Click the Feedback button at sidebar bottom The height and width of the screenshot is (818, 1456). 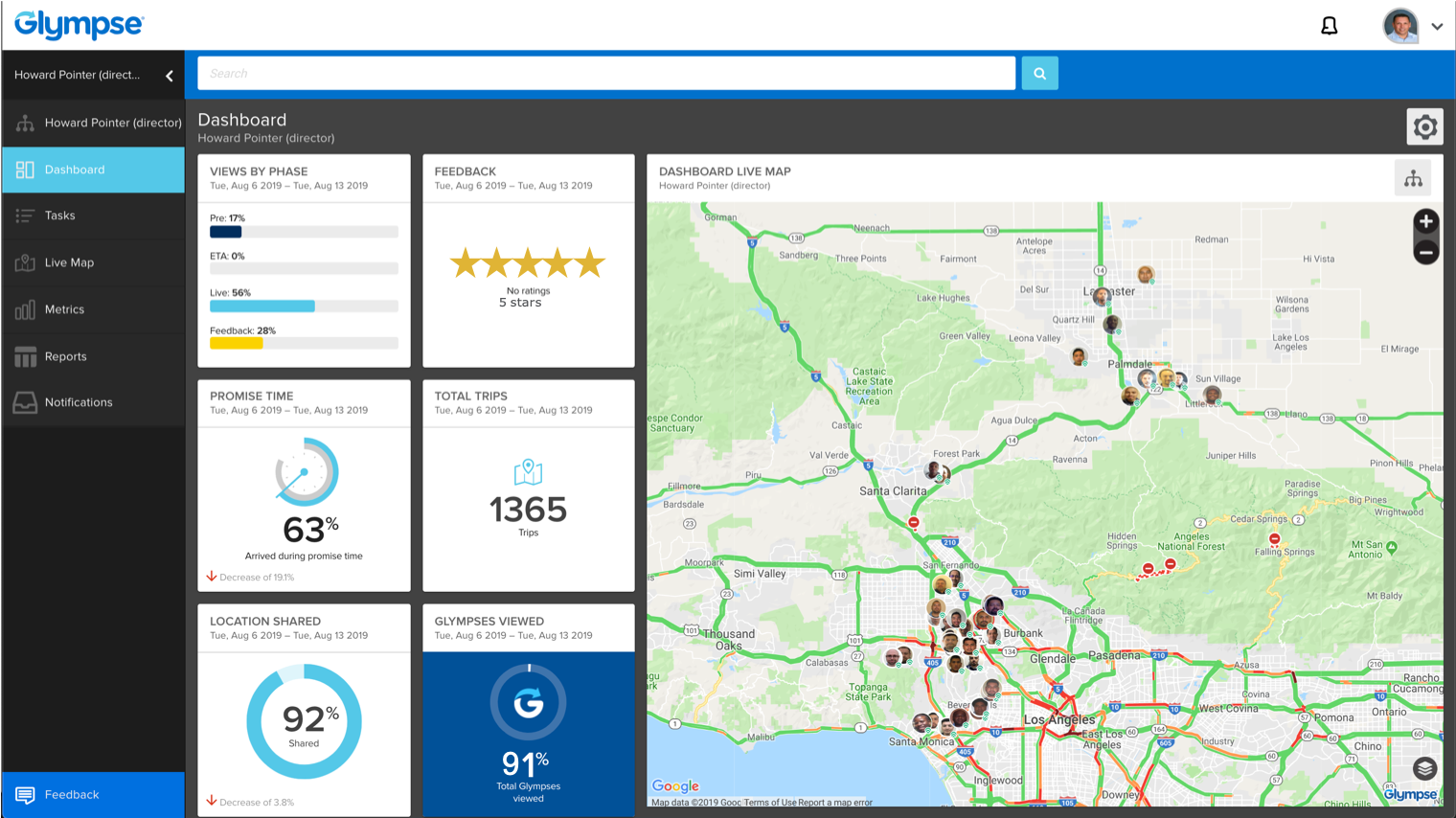[93, 795]
